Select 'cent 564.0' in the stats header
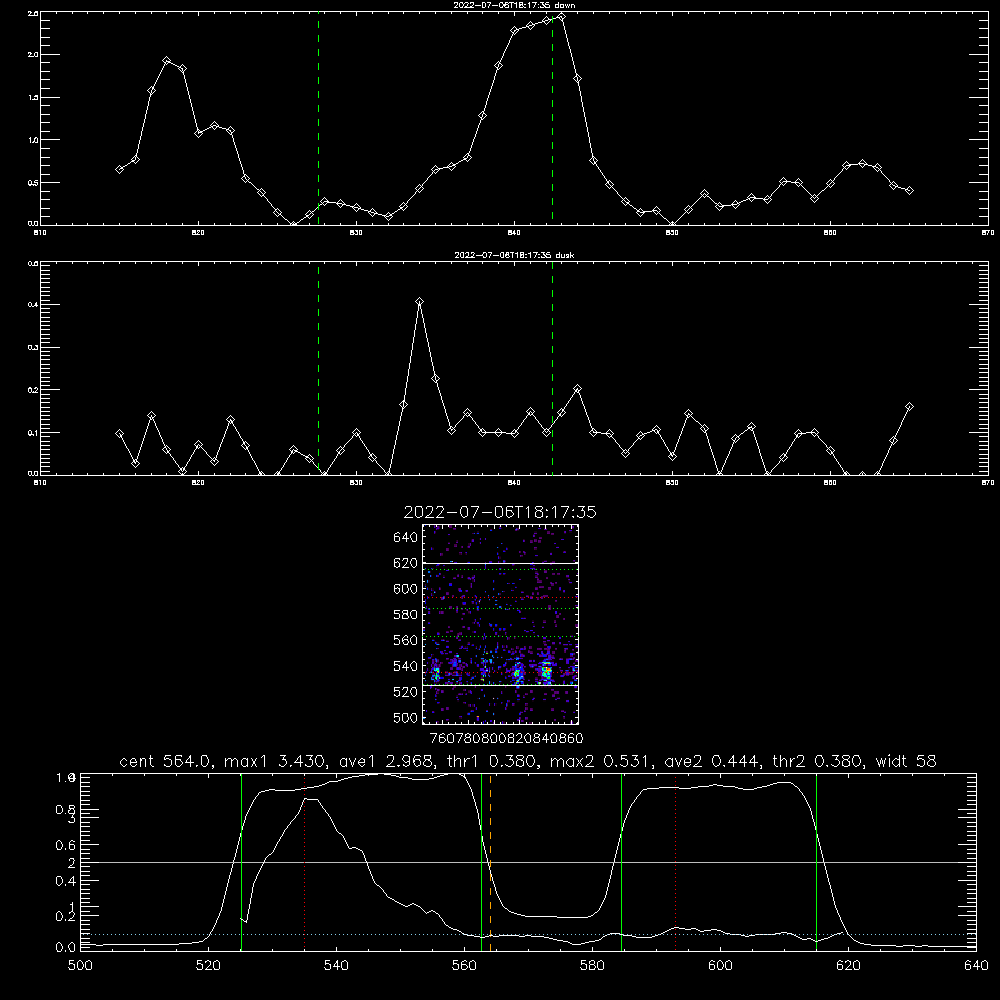The width and height of the screenshot is (1000, 1000). (165, 761)
